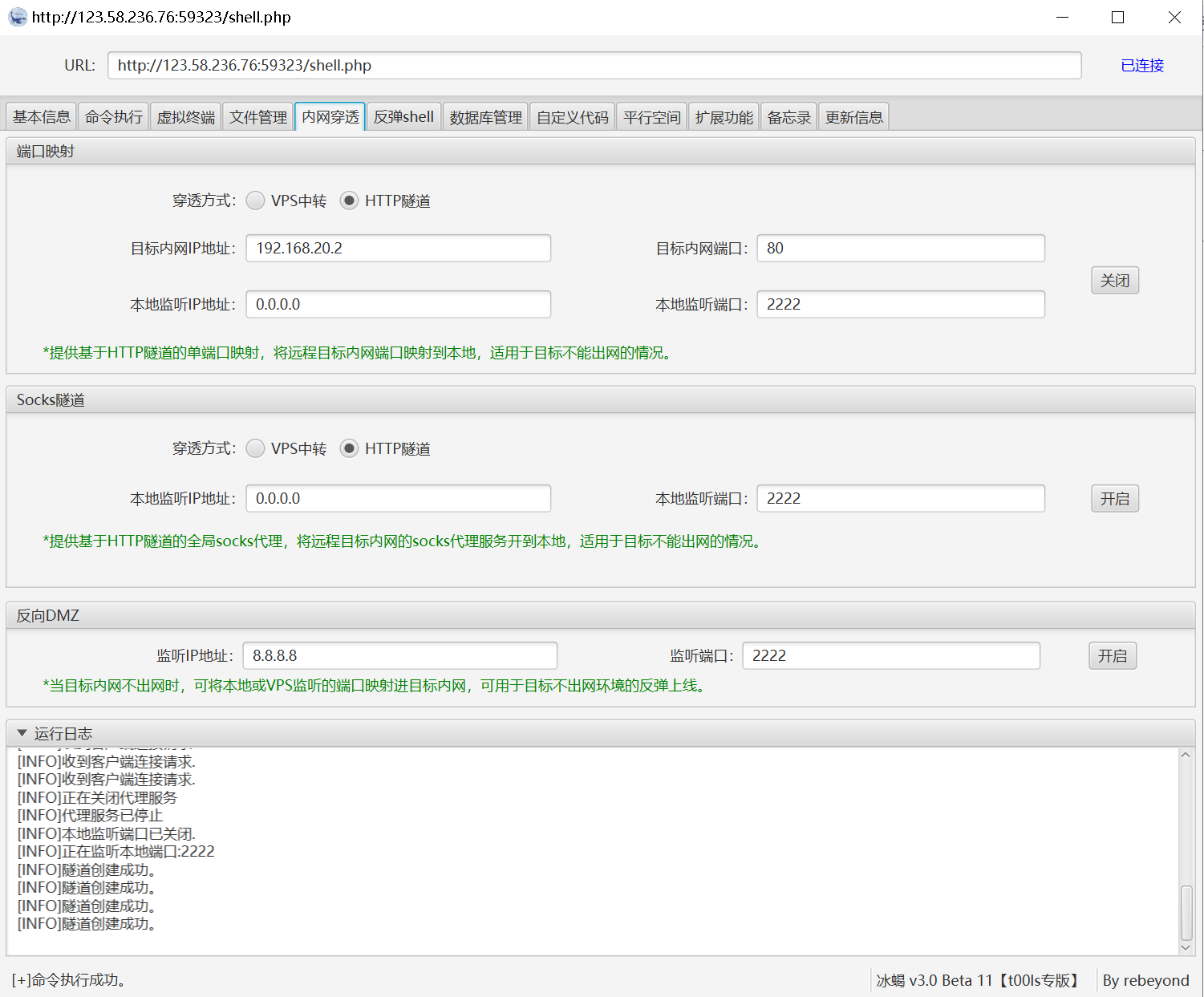
Task: Click 开启 button in Socks隧道 section
Action: (1115, 499)
